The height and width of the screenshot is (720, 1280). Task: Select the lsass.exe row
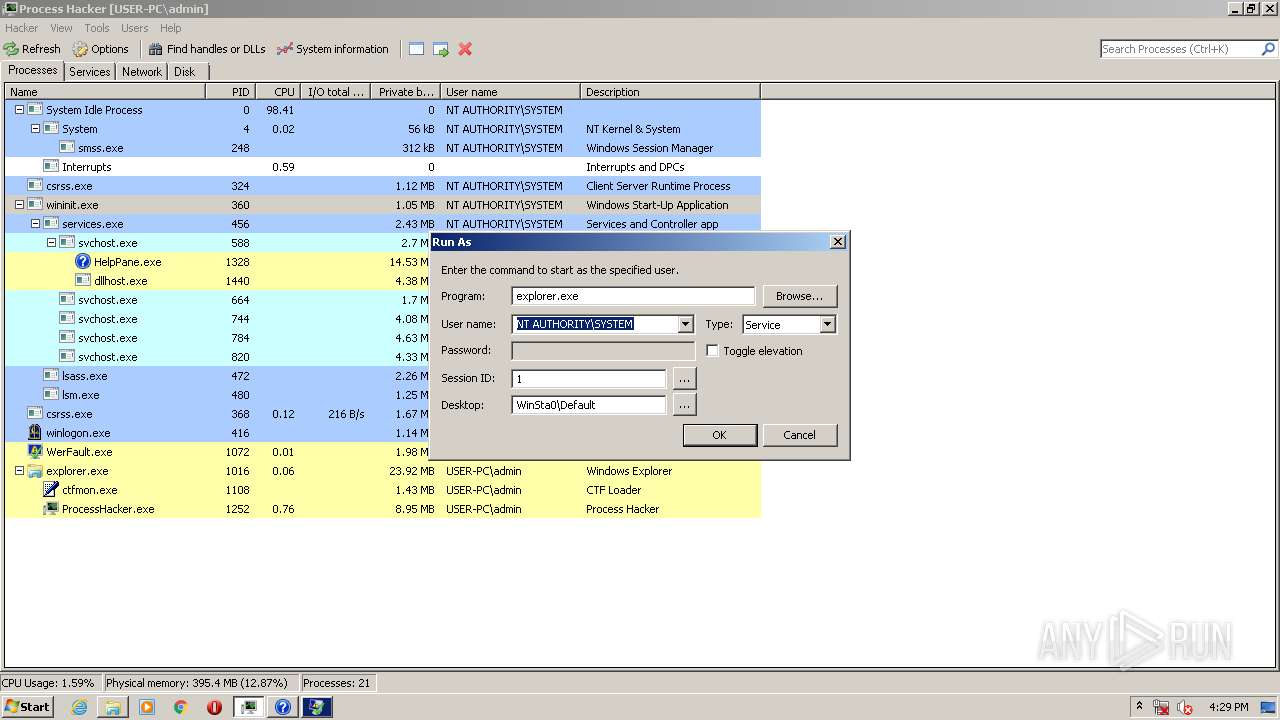click(383, 376)
